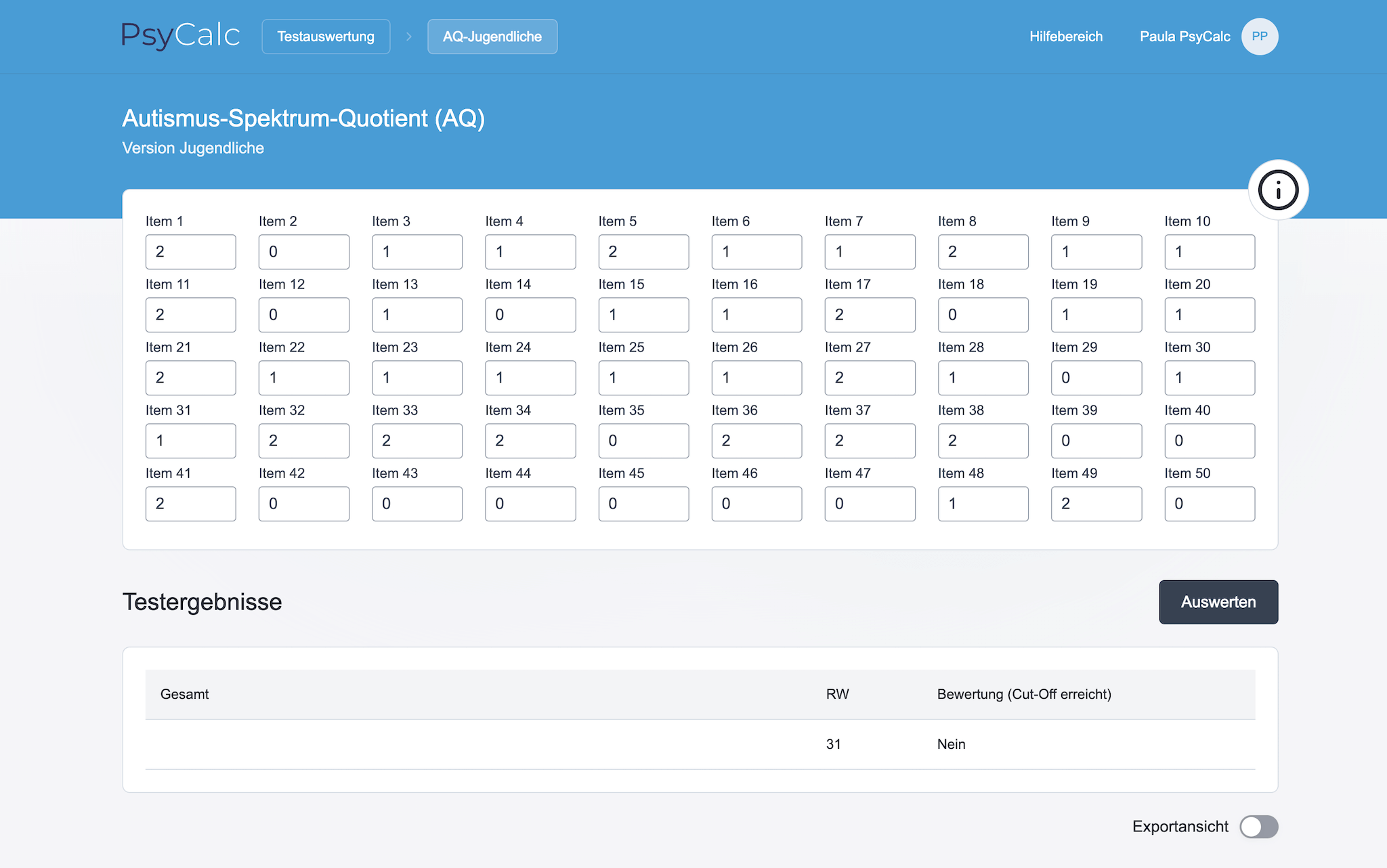Select the Item 25 input box
This screenshot has width=1387, height=868.
click(x=643, y=378)
